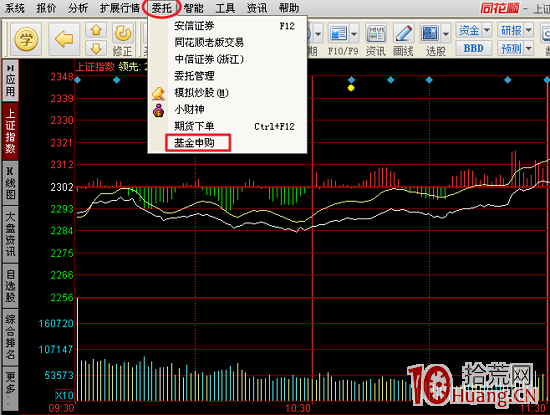Open the 资讯 news icon
Image resolution: width=550 pixels, height=415 pixels.
[x=376, y=34]
